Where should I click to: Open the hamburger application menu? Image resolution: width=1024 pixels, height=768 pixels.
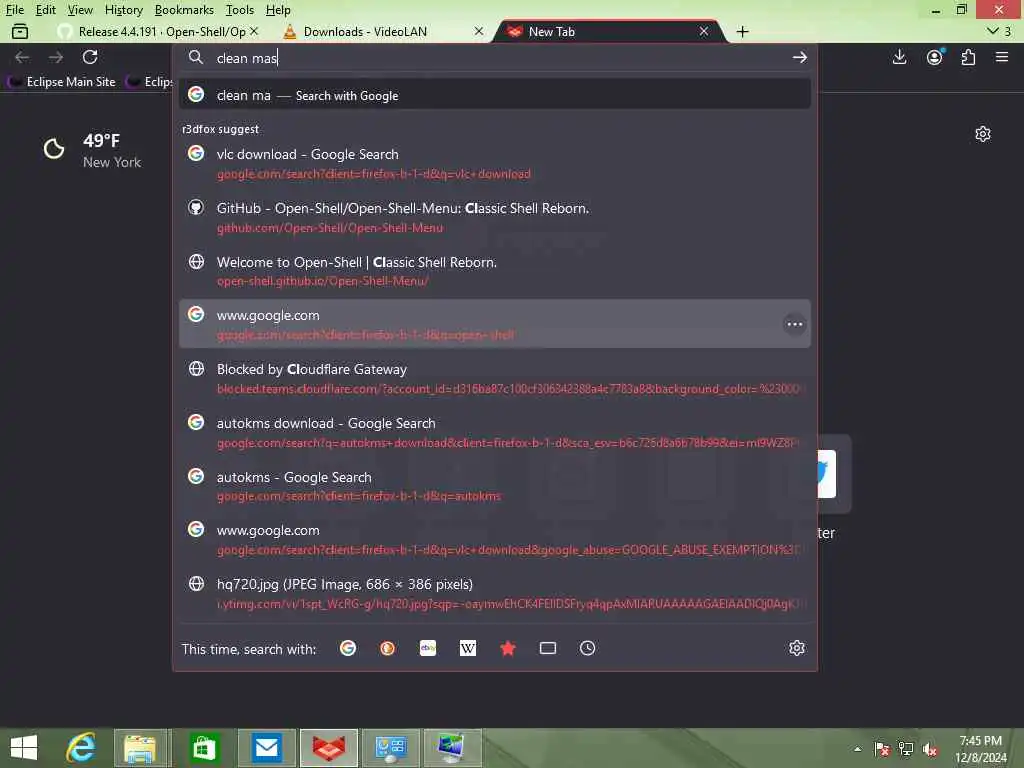pos(1002,57)
